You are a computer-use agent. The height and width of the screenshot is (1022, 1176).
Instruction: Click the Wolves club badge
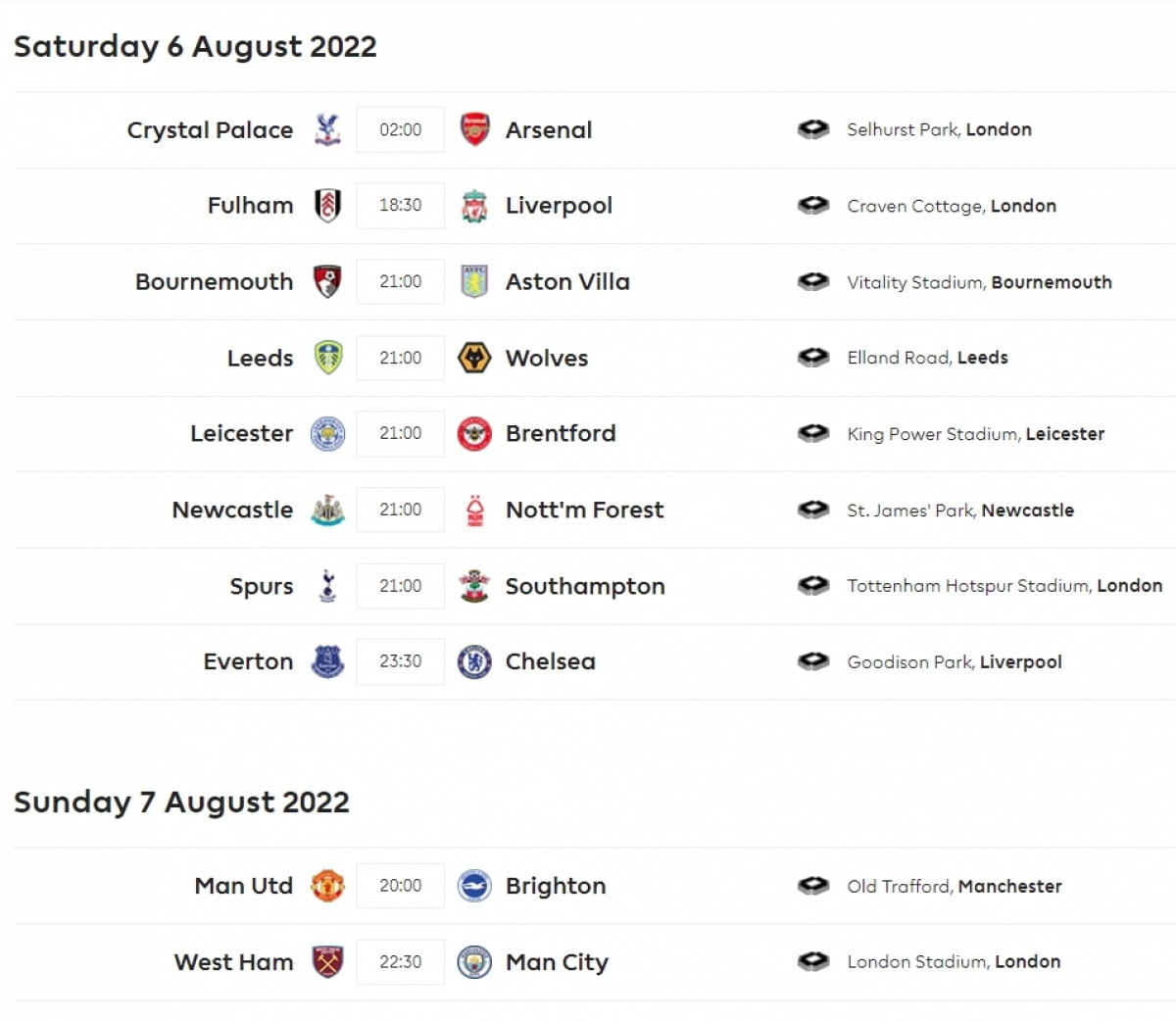point(474,358)
